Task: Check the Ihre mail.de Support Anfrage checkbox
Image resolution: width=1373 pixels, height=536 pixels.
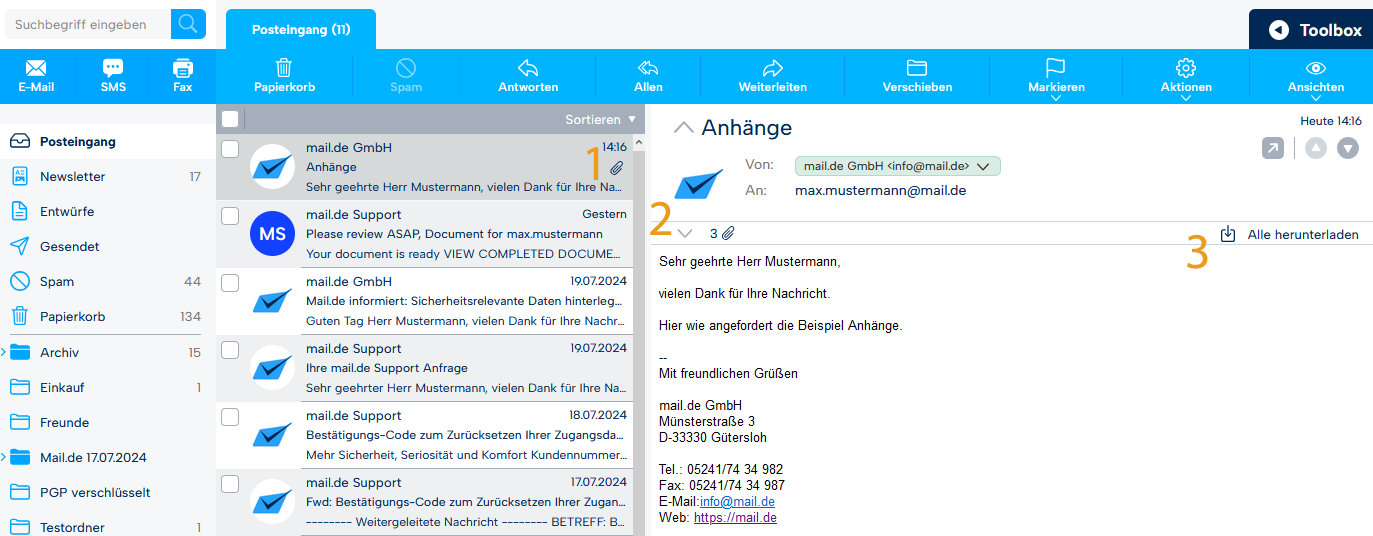Action: pos(230,349)
